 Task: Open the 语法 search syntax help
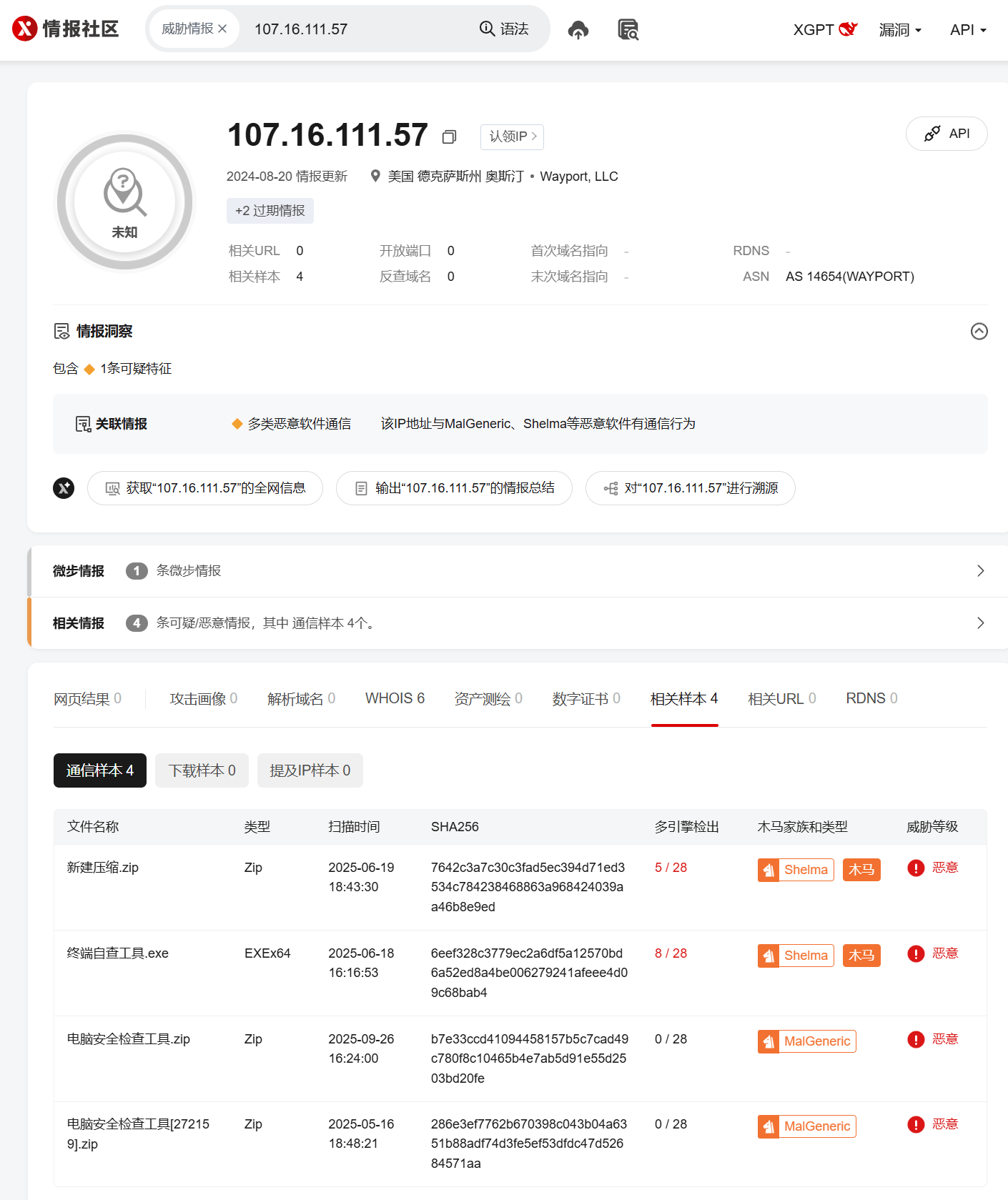[504, 29]
